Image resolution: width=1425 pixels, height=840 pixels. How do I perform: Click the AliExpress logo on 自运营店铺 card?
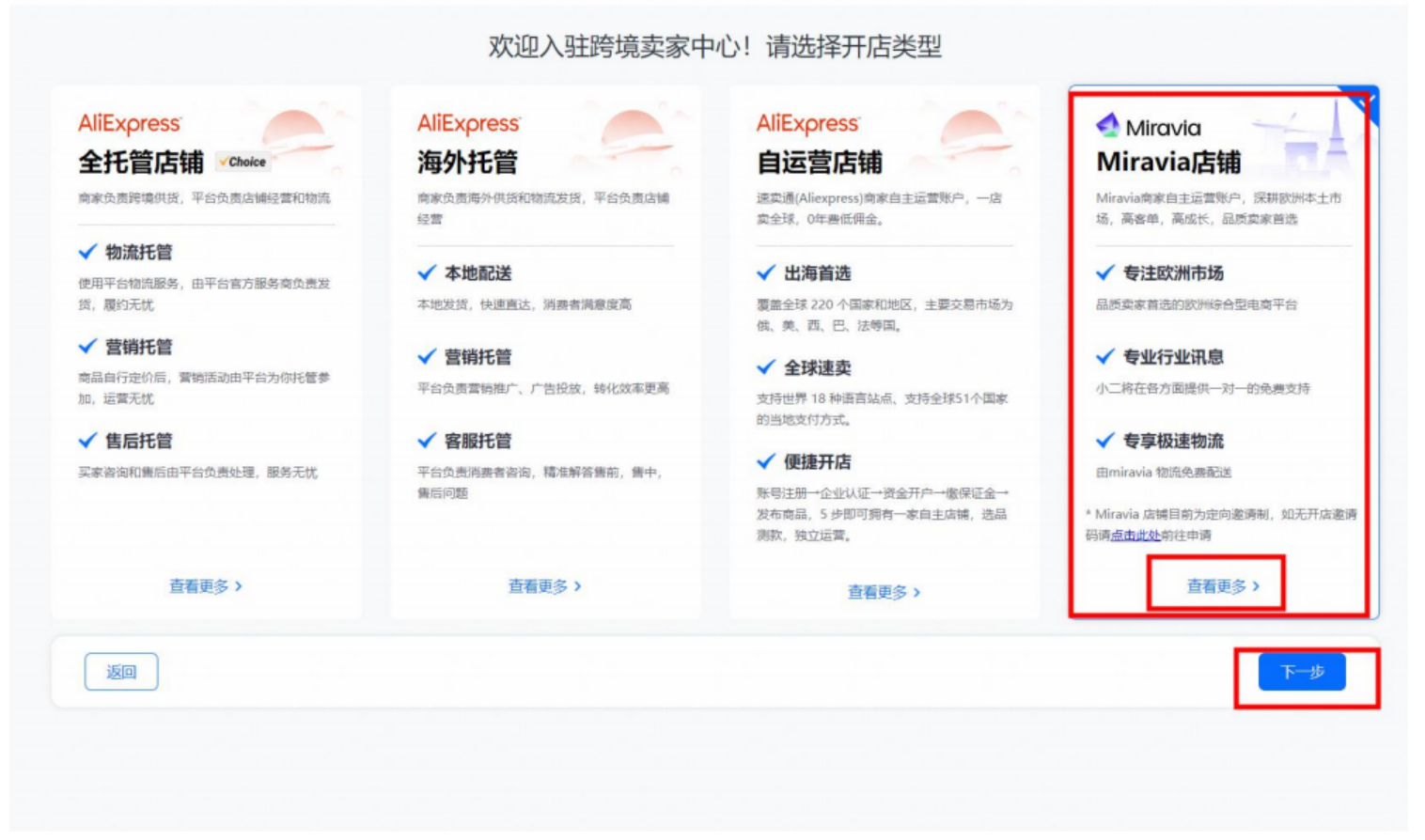[807, 123]
